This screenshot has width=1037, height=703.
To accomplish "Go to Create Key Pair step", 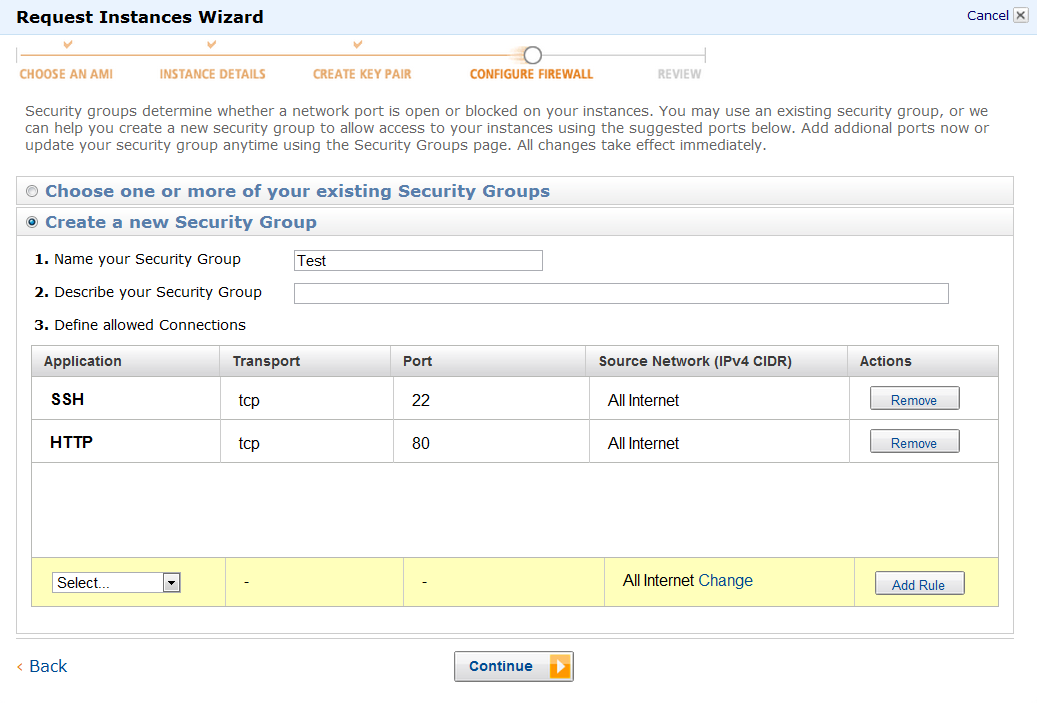I will pos(362,74).
